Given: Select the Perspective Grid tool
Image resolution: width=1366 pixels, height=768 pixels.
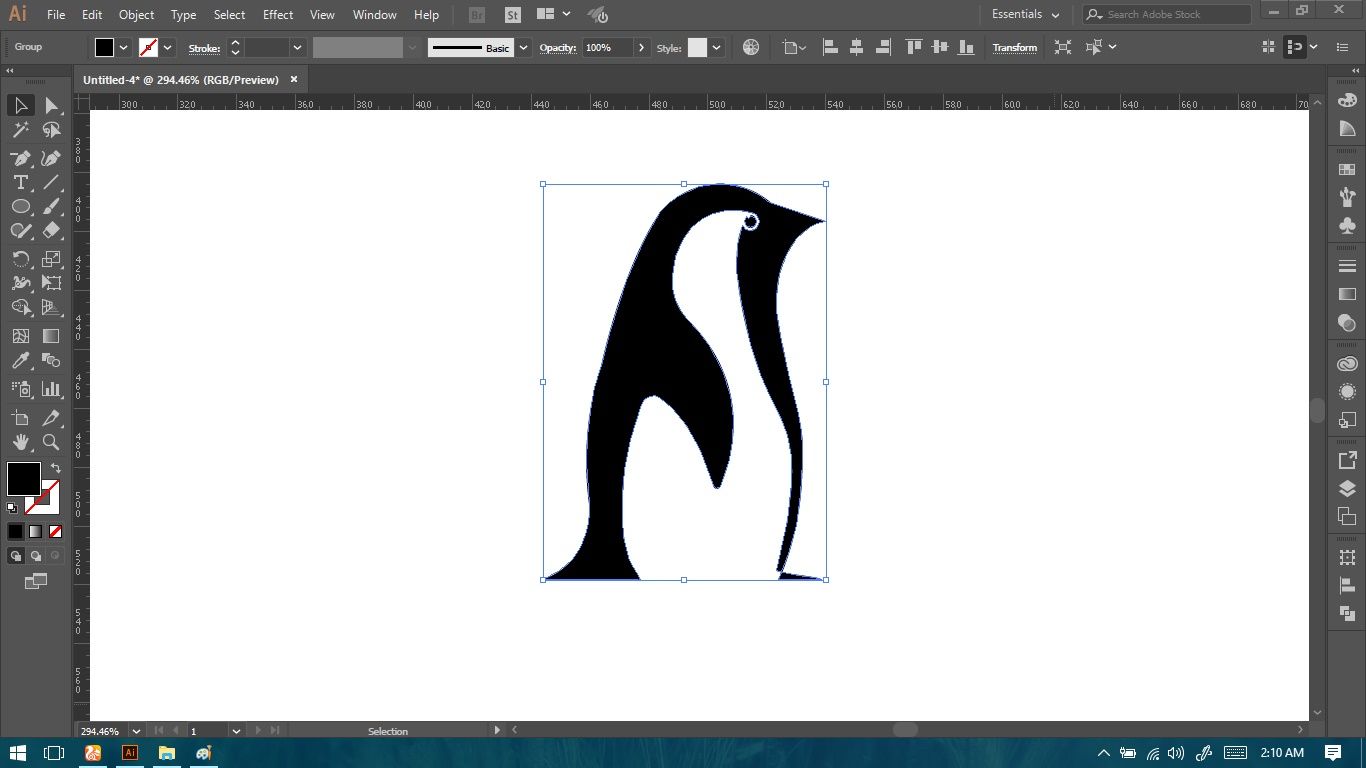Looking at the screenshot, I should (51, 307).
